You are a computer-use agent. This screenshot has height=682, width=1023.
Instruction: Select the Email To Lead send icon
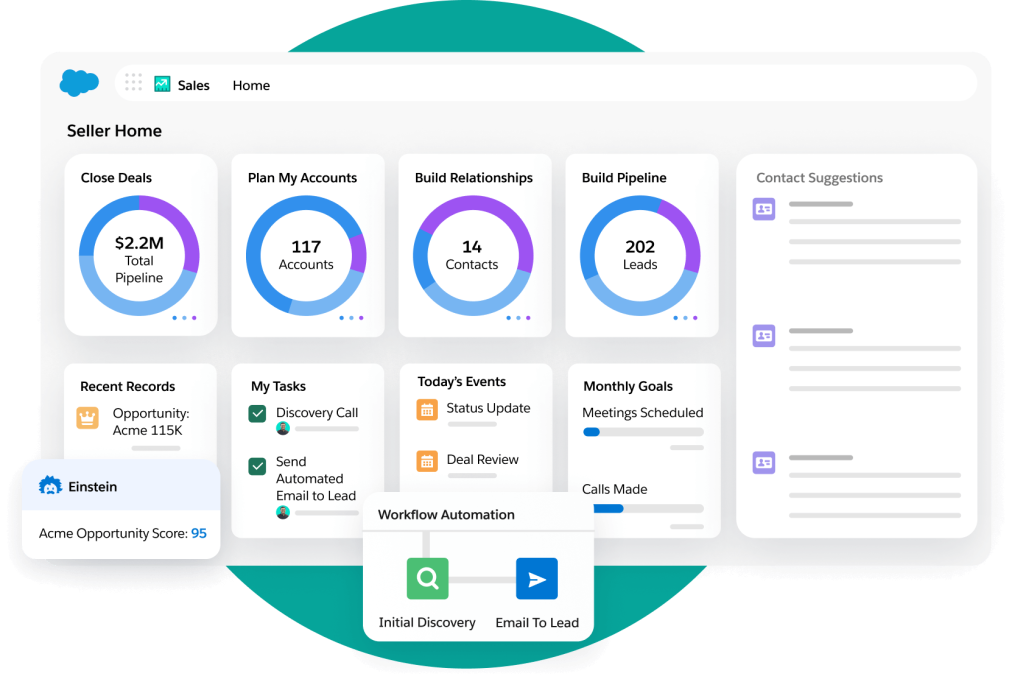coord(537,578)
